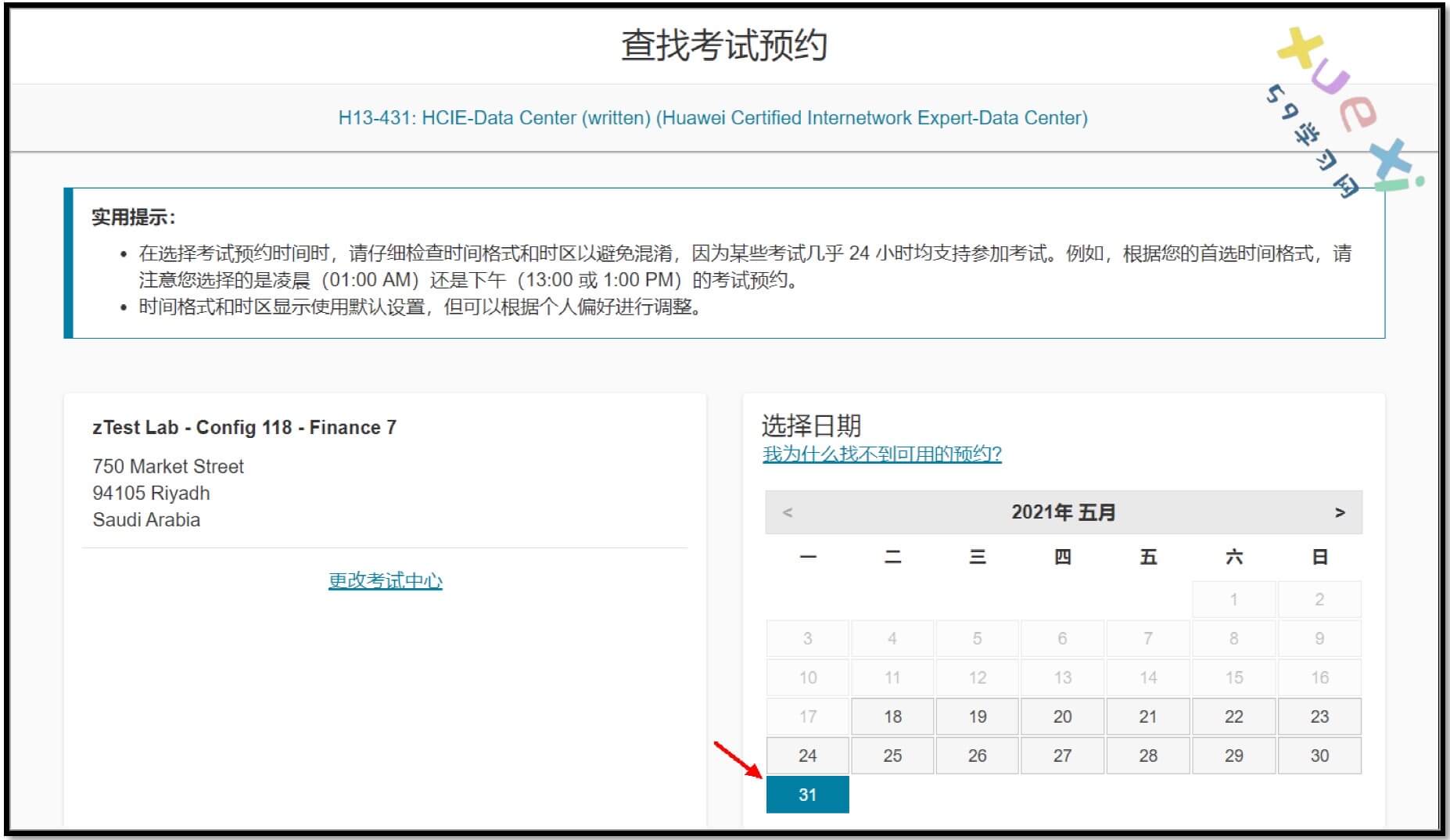Go to next month in calendar
The height and width of the screenshot is (840, 1450).
(1339, 512)
